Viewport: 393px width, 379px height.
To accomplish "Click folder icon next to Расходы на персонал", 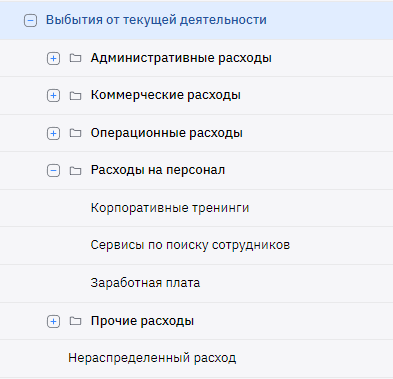I will (75, 171).
